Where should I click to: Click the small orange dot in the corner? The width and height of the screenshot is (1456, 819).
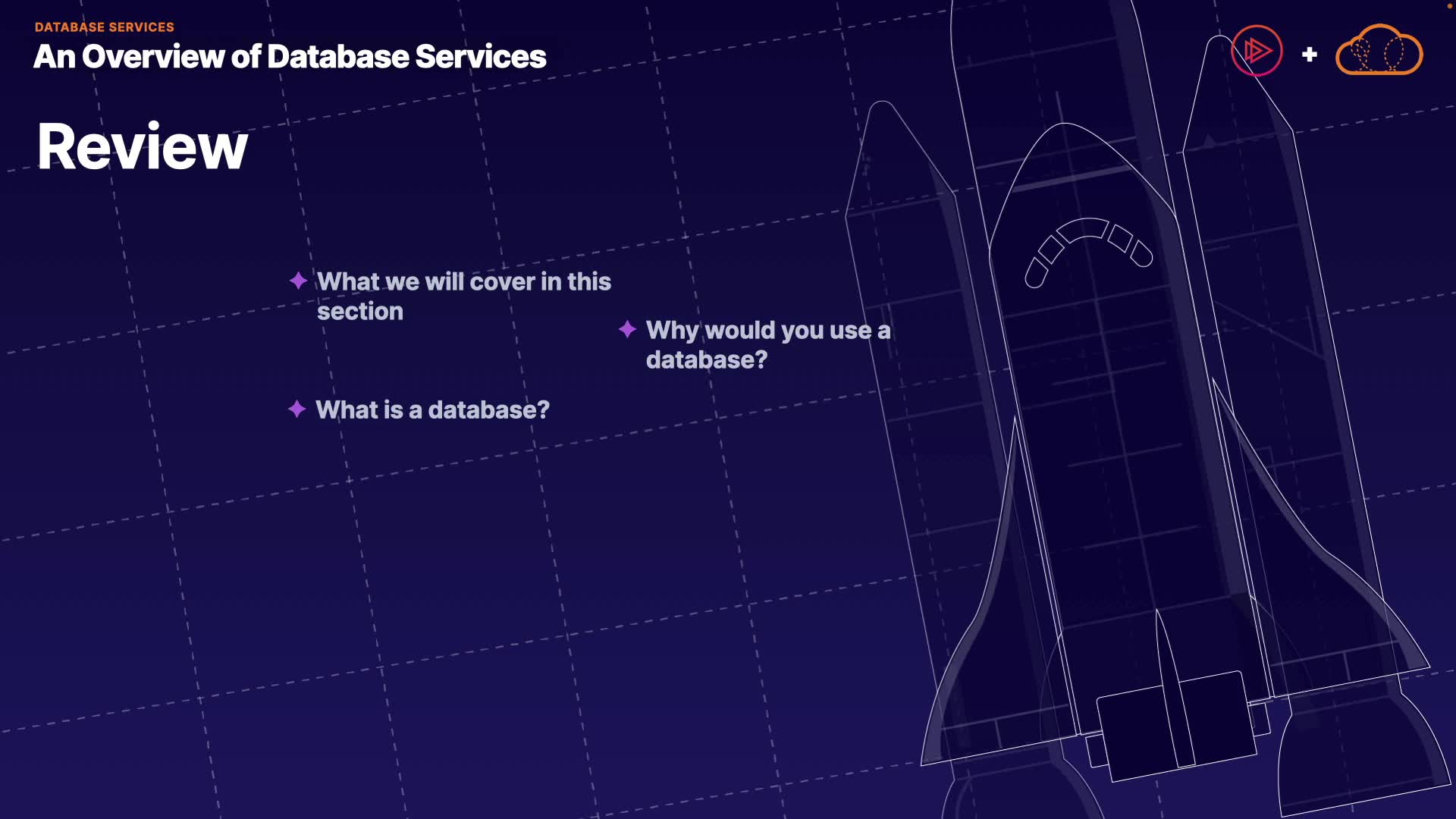click(1449, 5)
